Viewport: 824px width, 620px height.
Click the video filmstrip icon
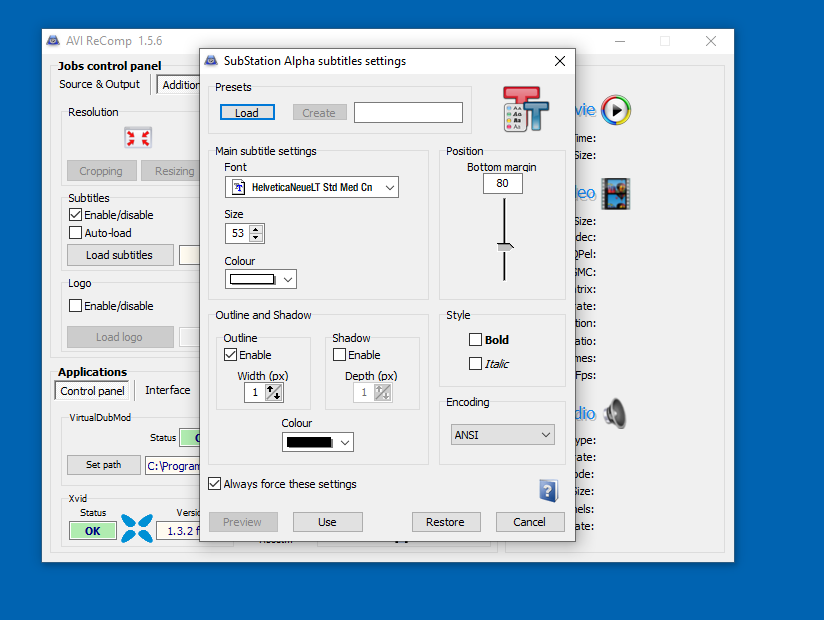[x=615, y=194]
